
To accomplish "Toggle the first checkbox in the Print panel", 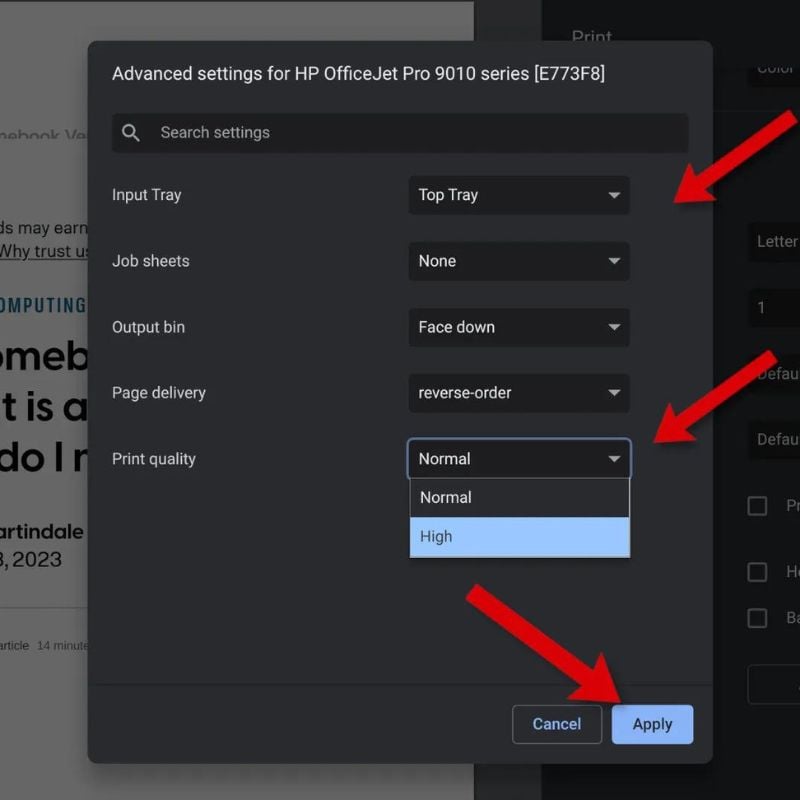I will point(757,506).
